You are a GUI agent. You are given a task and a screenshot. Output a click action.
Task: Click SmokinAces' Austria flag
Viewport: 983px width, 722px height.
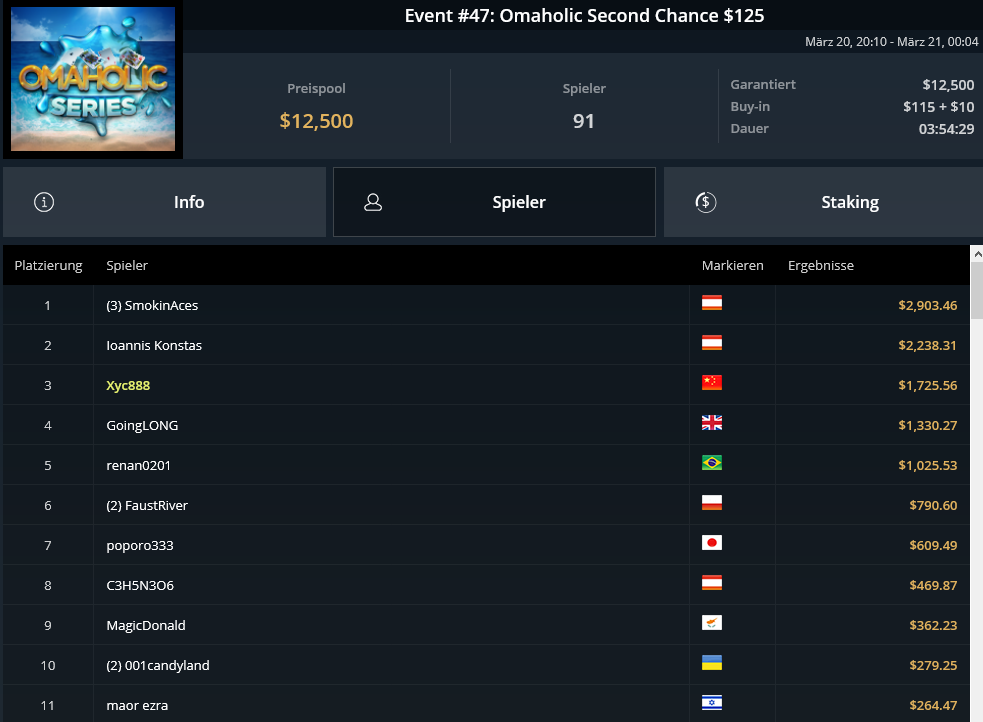pos(712,303)
